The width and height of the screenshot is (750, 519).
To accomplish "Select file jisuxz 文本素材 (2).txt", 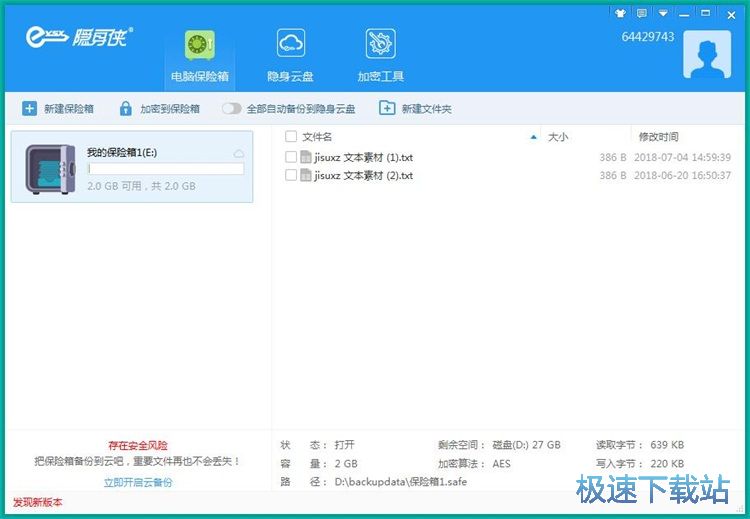I will pos(364,176).
